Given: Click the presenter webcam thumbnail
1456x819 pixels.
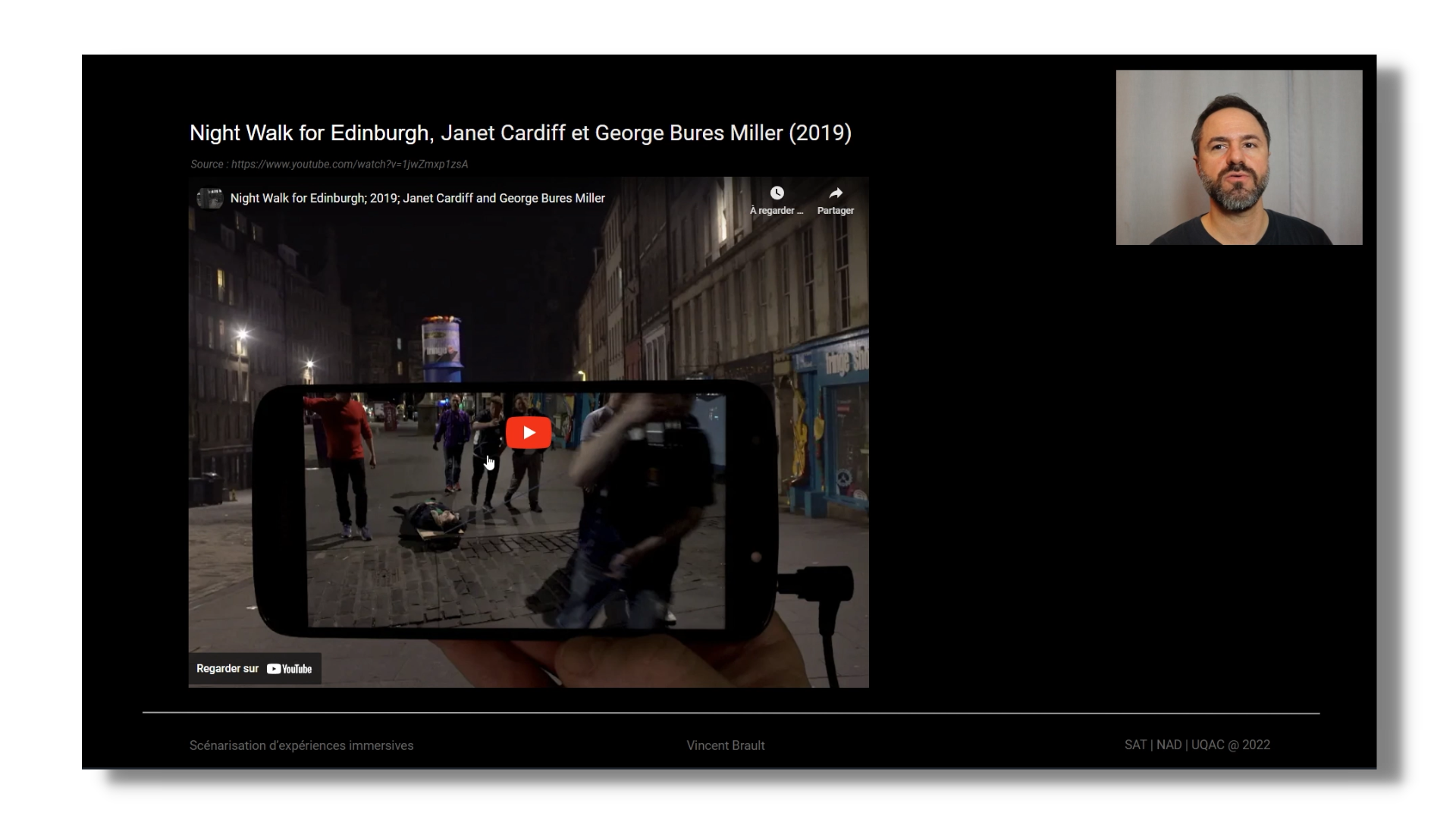Looking at the screenshot, I should click(1239, 158).
